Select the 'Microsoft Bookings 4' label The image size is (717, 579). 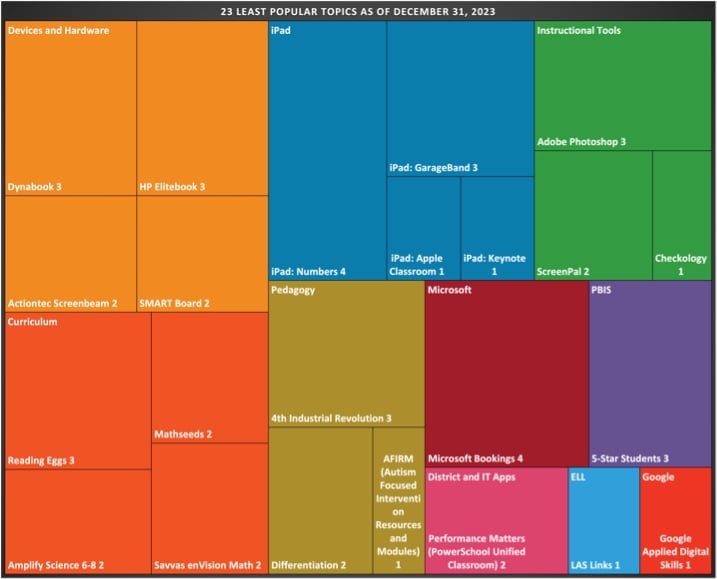(475, 459)
